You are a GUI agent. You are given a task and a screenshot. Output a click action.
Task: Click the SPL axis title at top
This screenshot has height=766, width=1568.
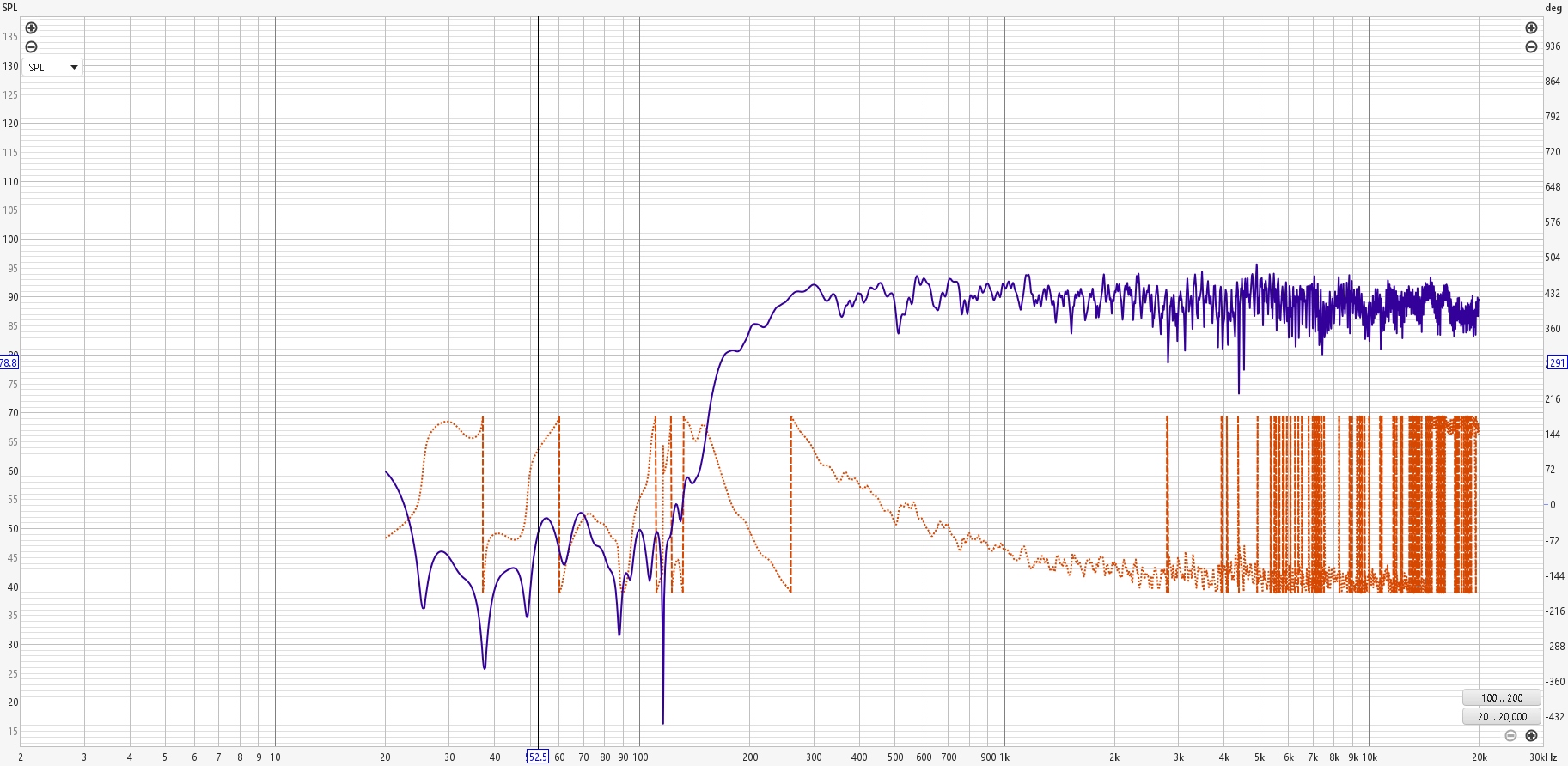point(9,8)
